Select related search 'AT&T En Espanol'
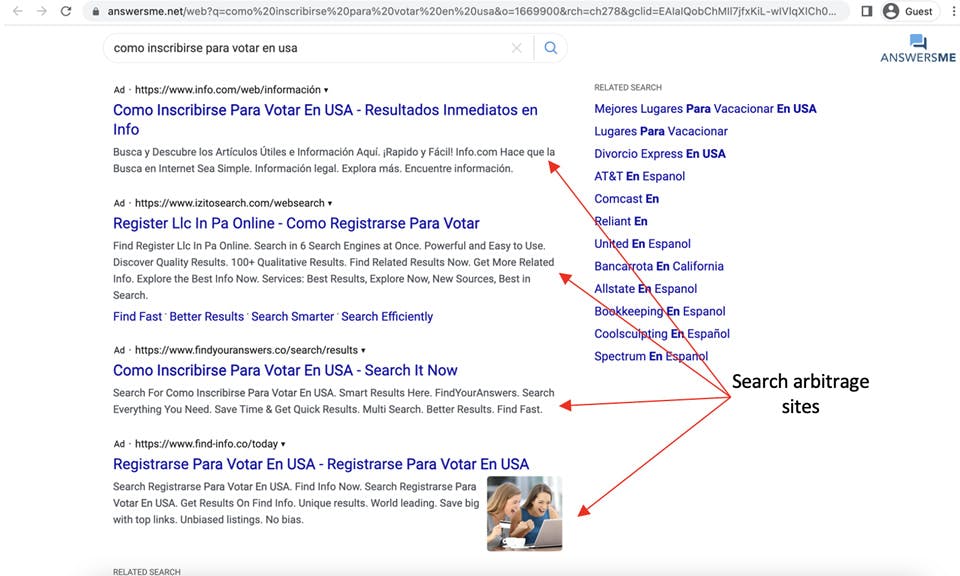Viewport: 960px width, 576px height. click(x=639, y=176)
